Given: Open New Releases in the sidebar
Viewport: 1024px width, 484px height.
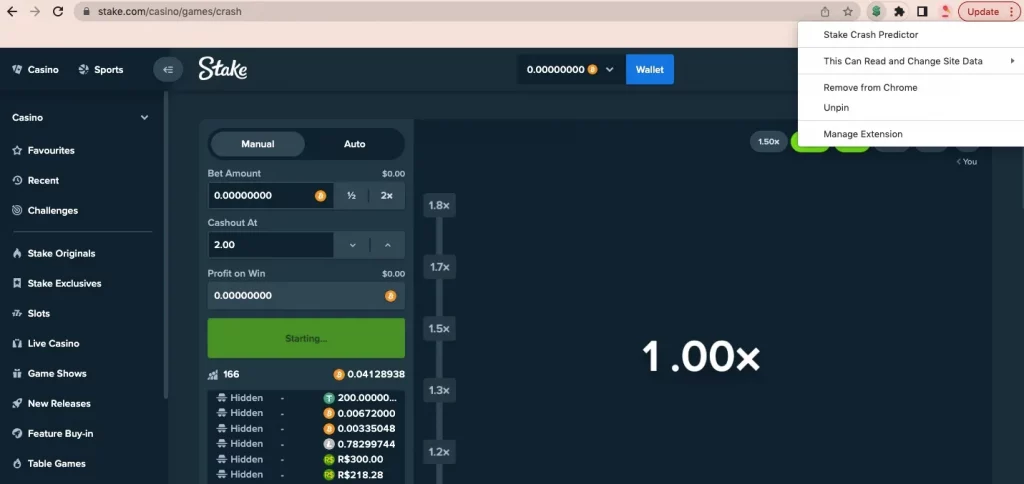Looking at the screenshot, I should pos(51,404).
